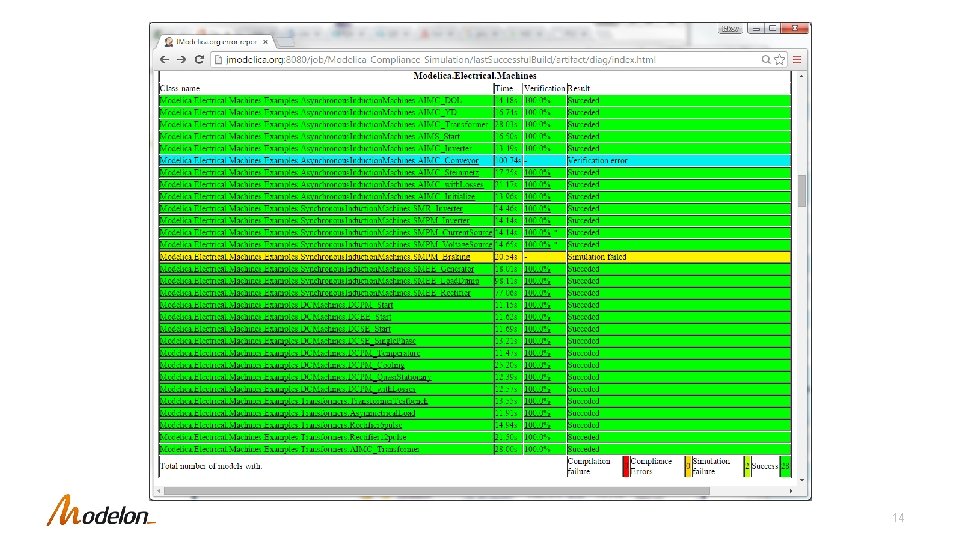Click the horizontal scrollbar left arrow
This screenshot has height=540, width=960.
159,491
